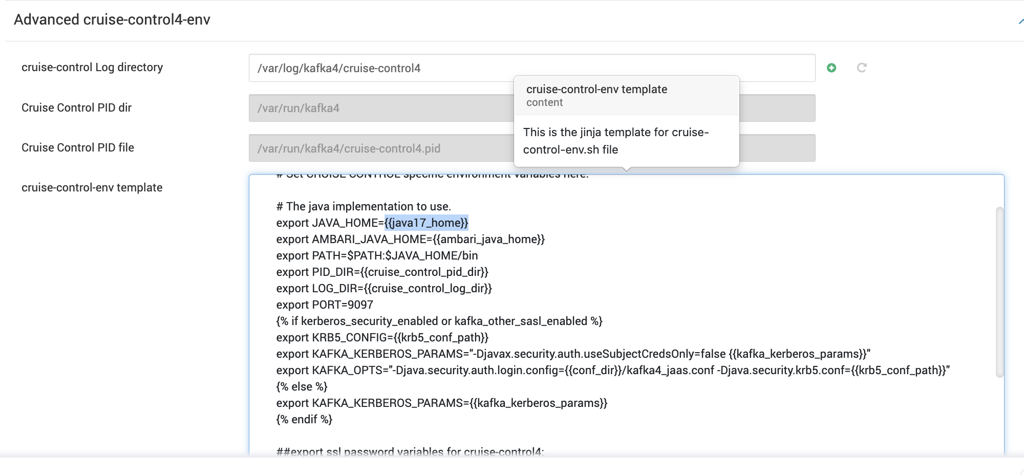Click the highlighted {{java17_home}} text
Screen dimensions: 1024x475
point(426,223)
